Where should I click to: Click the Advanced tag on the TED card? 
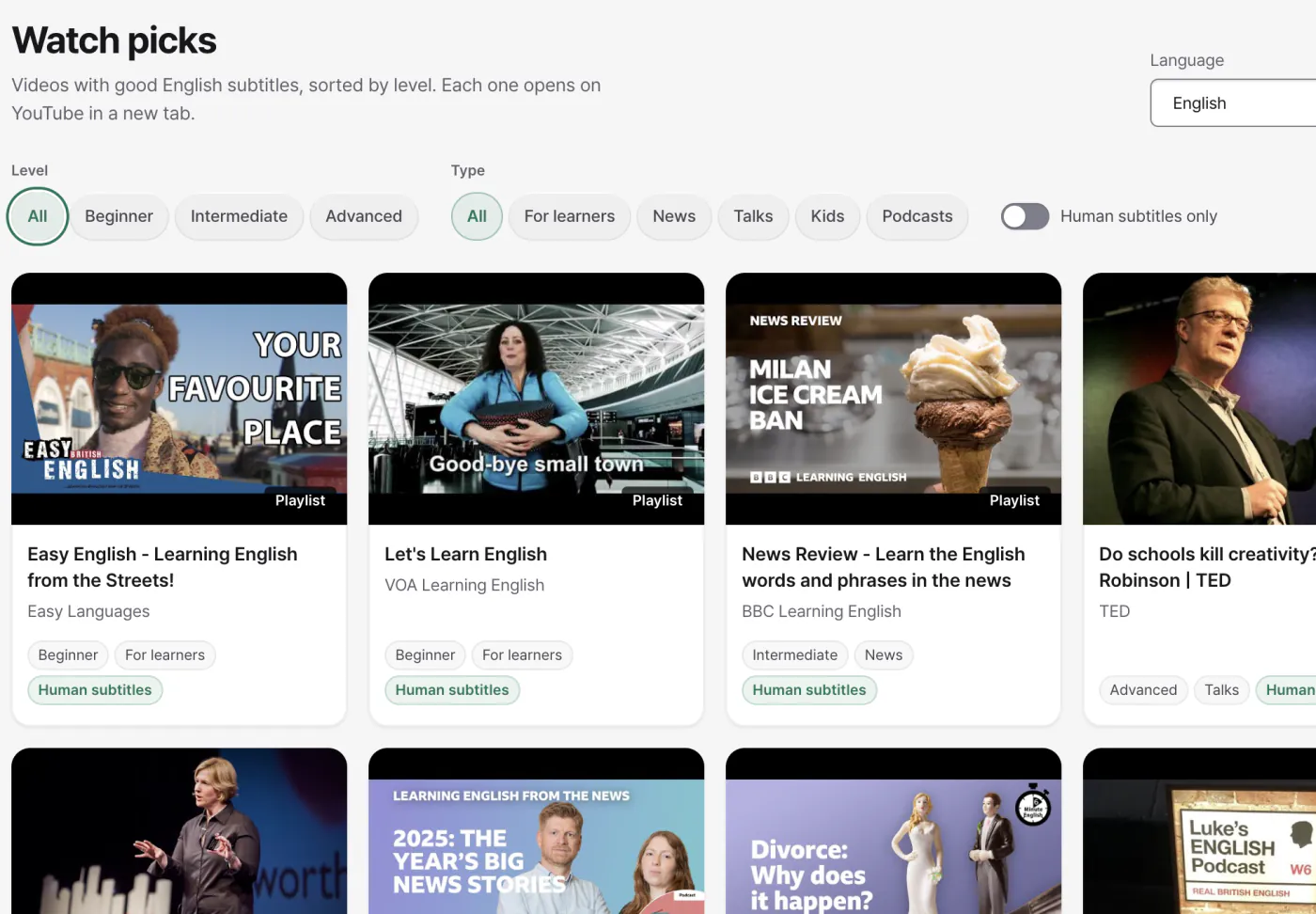click(x=1143, y=690)
